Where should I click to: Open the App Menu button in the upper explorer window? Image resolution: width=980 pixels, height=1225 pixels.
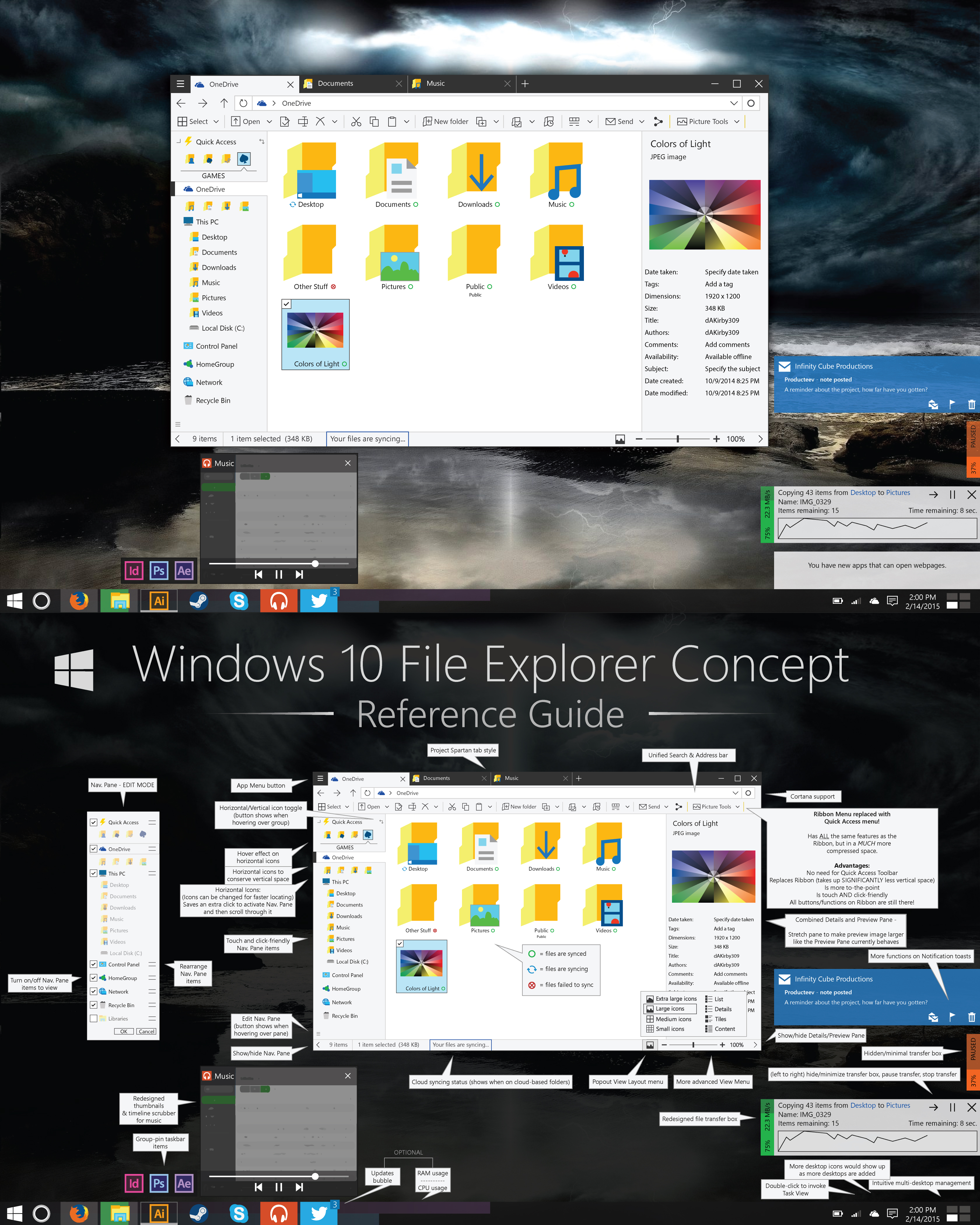180,83
